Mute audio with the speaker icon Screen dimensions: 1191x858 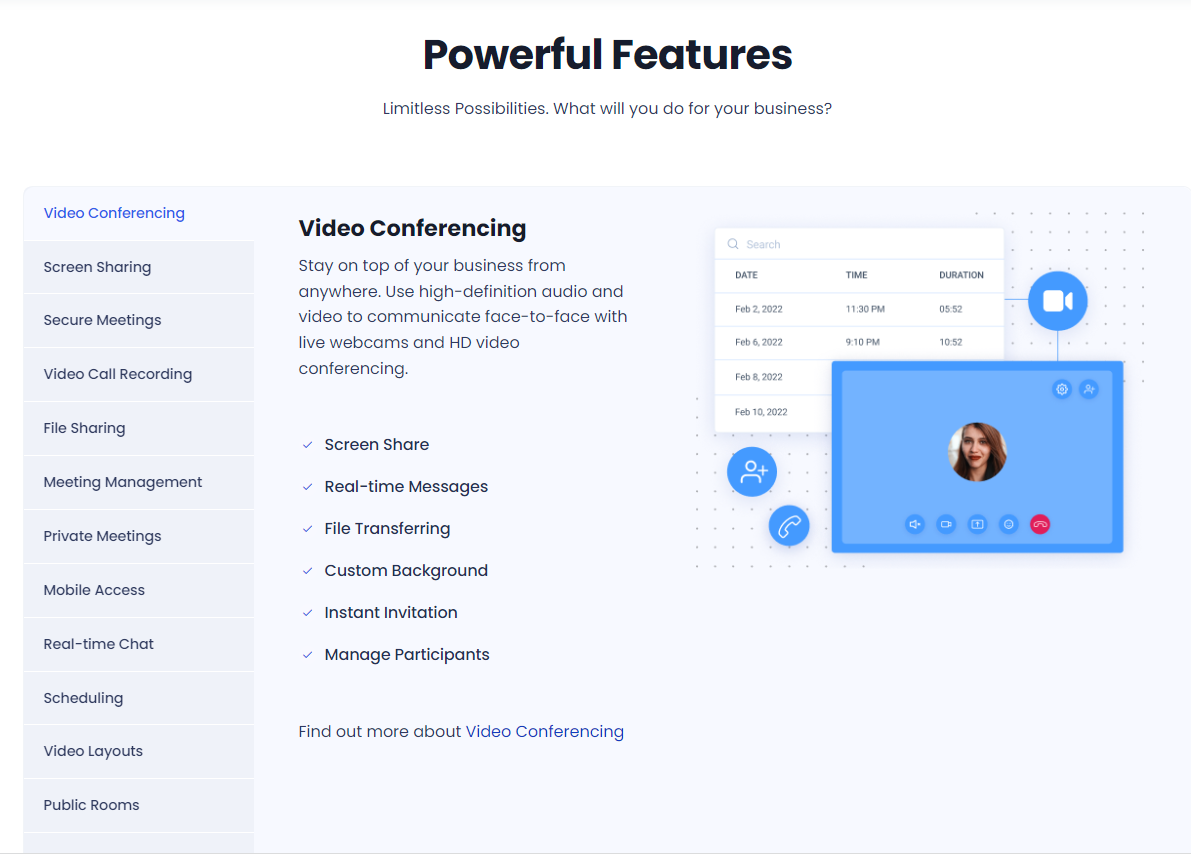915,524
